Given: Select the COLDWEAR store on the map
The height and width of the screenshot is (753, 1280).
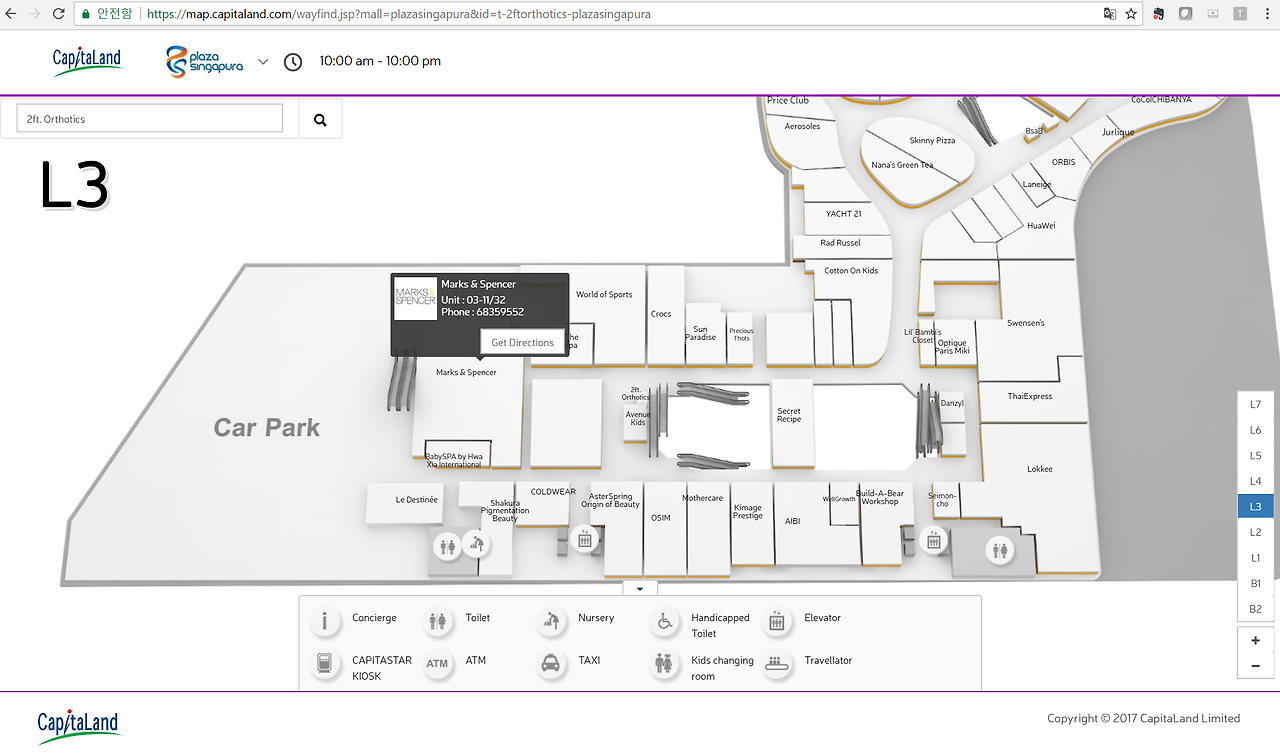Looking at the screenshot, I should tap(553, 492).
